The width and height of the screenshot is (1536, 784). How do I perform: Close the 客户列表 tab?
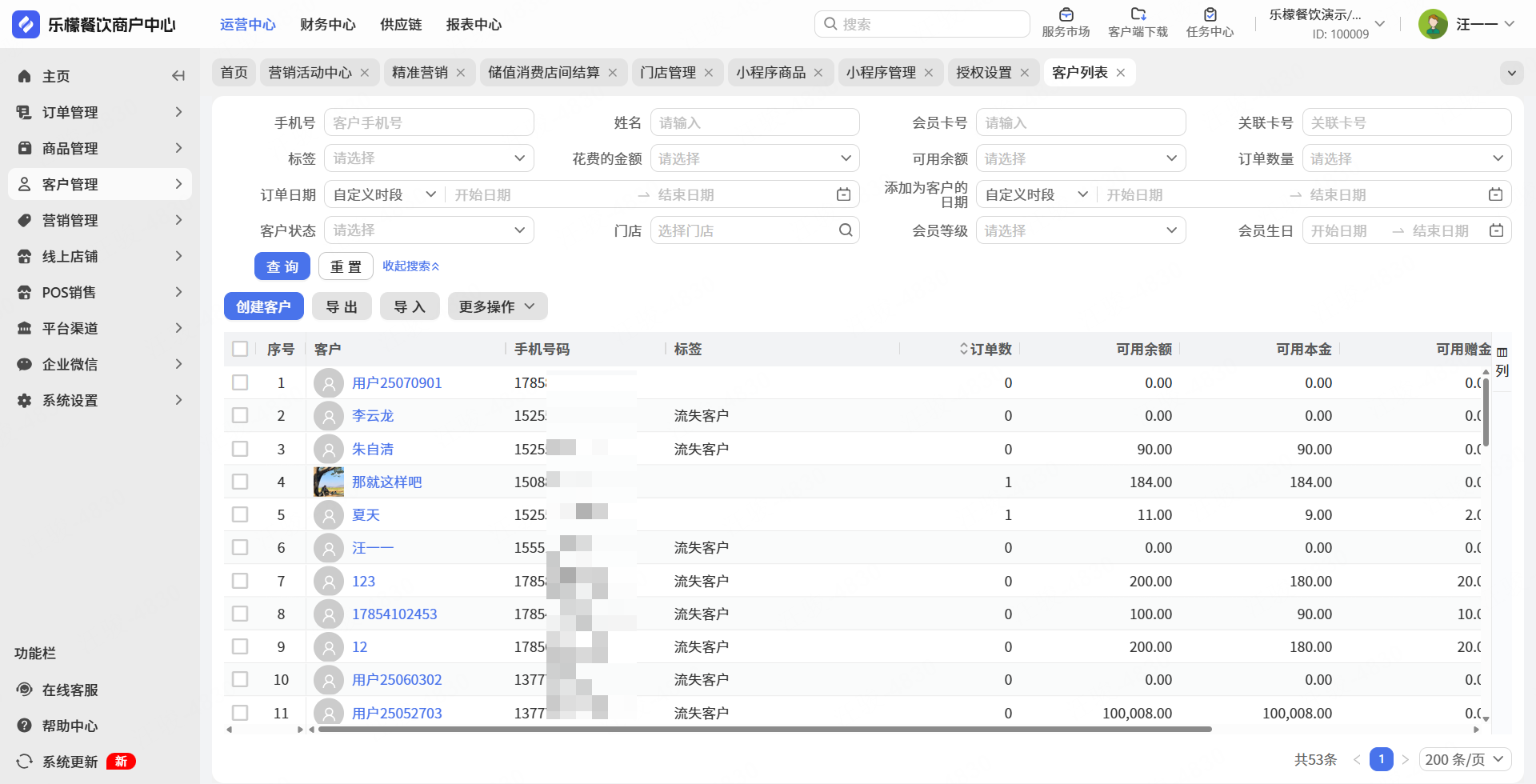(x=1121, y=73)
